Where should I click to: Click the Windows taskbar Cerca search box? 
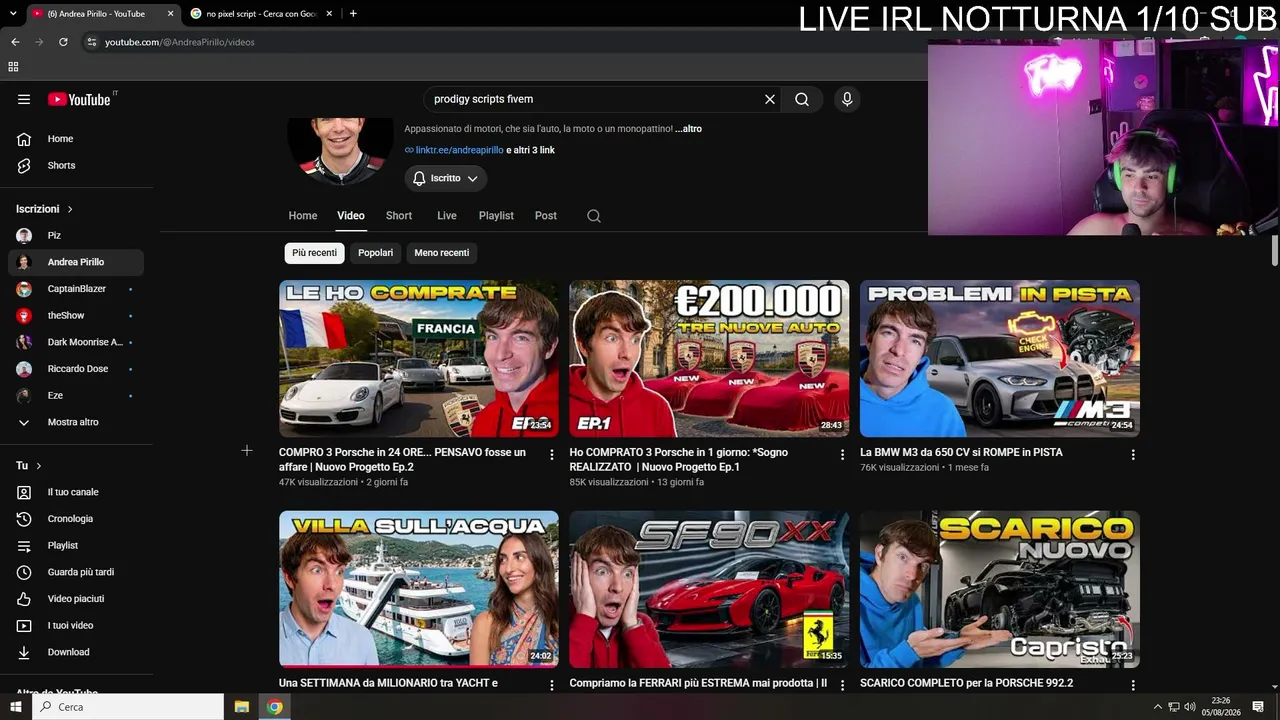(128, 707)
